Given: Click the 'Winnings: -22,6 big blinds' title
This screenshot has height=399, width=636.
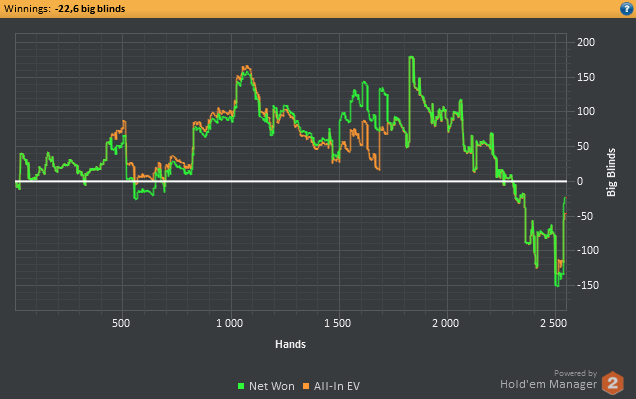Looking at the screenshot, I should coord(64,9).
